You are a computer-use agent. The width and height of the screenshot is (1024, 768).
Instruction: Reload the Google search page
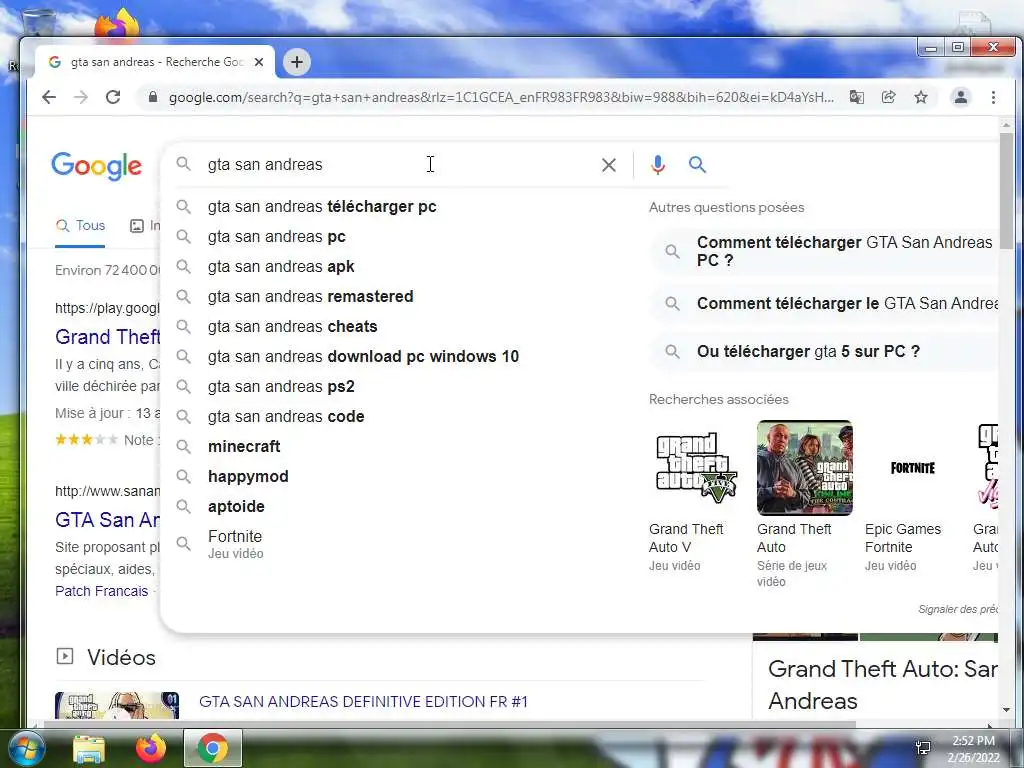[x=113, y=97]
